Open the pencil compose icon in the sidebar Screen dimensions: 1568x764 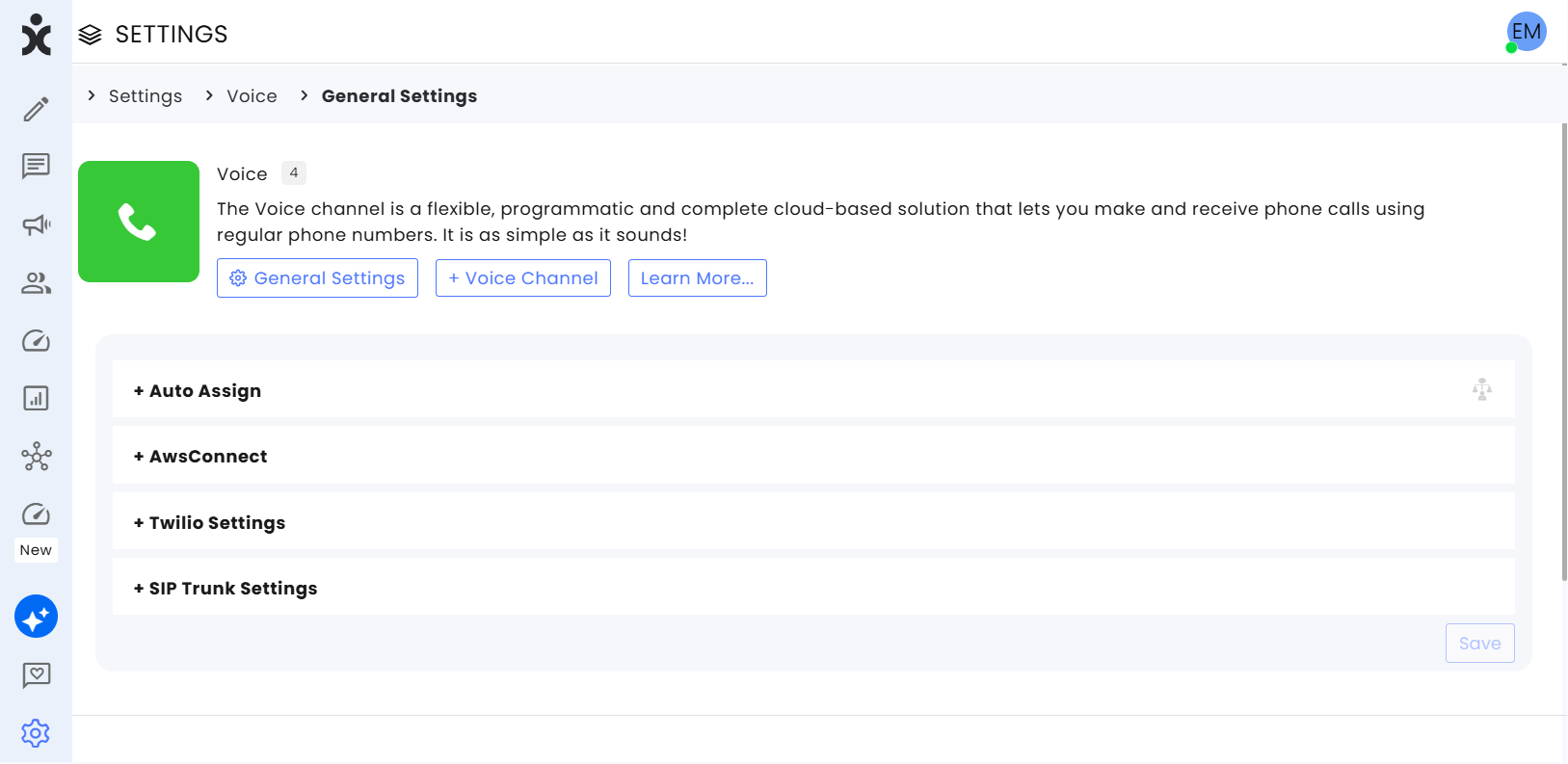[36, 109]
